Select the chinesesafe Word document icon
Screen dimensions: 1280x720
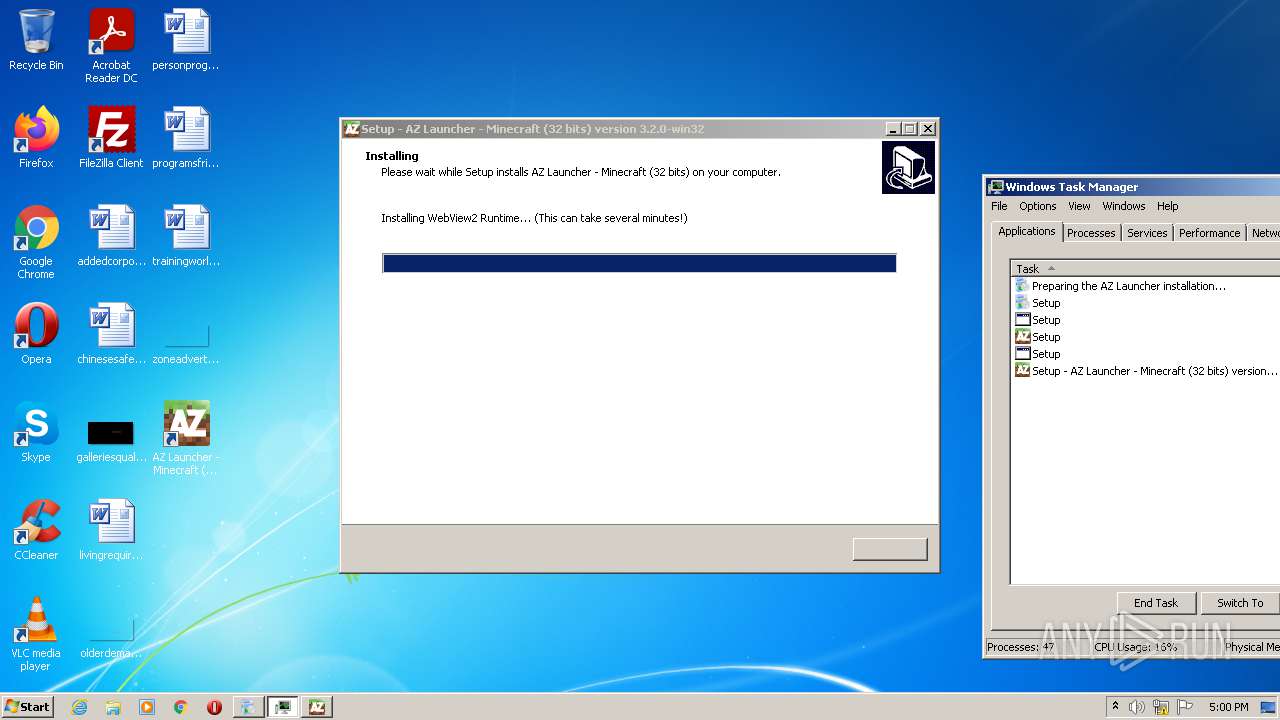(111, 334)
